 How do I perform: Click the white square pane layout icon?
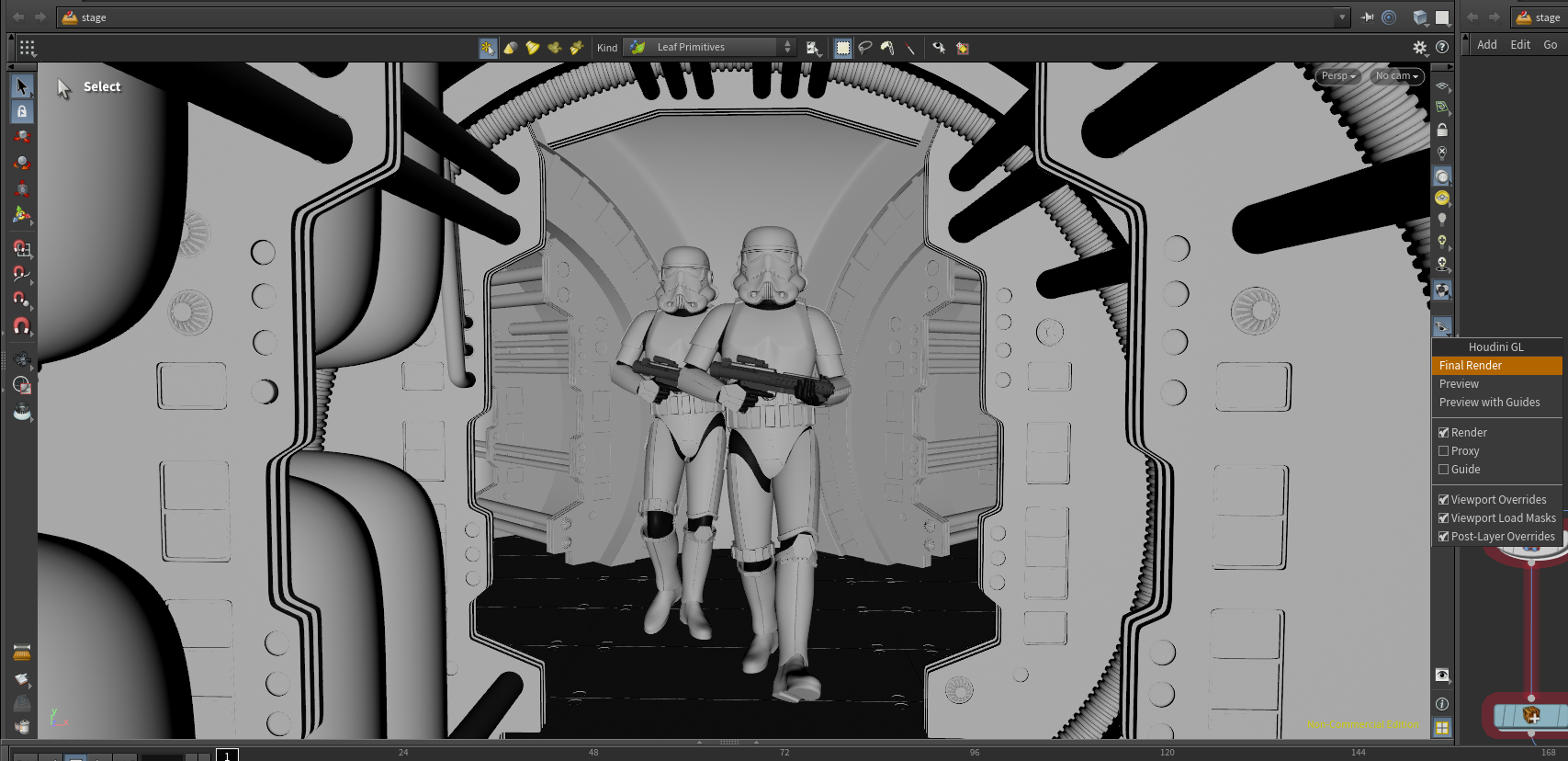[x=1442, y=17]
